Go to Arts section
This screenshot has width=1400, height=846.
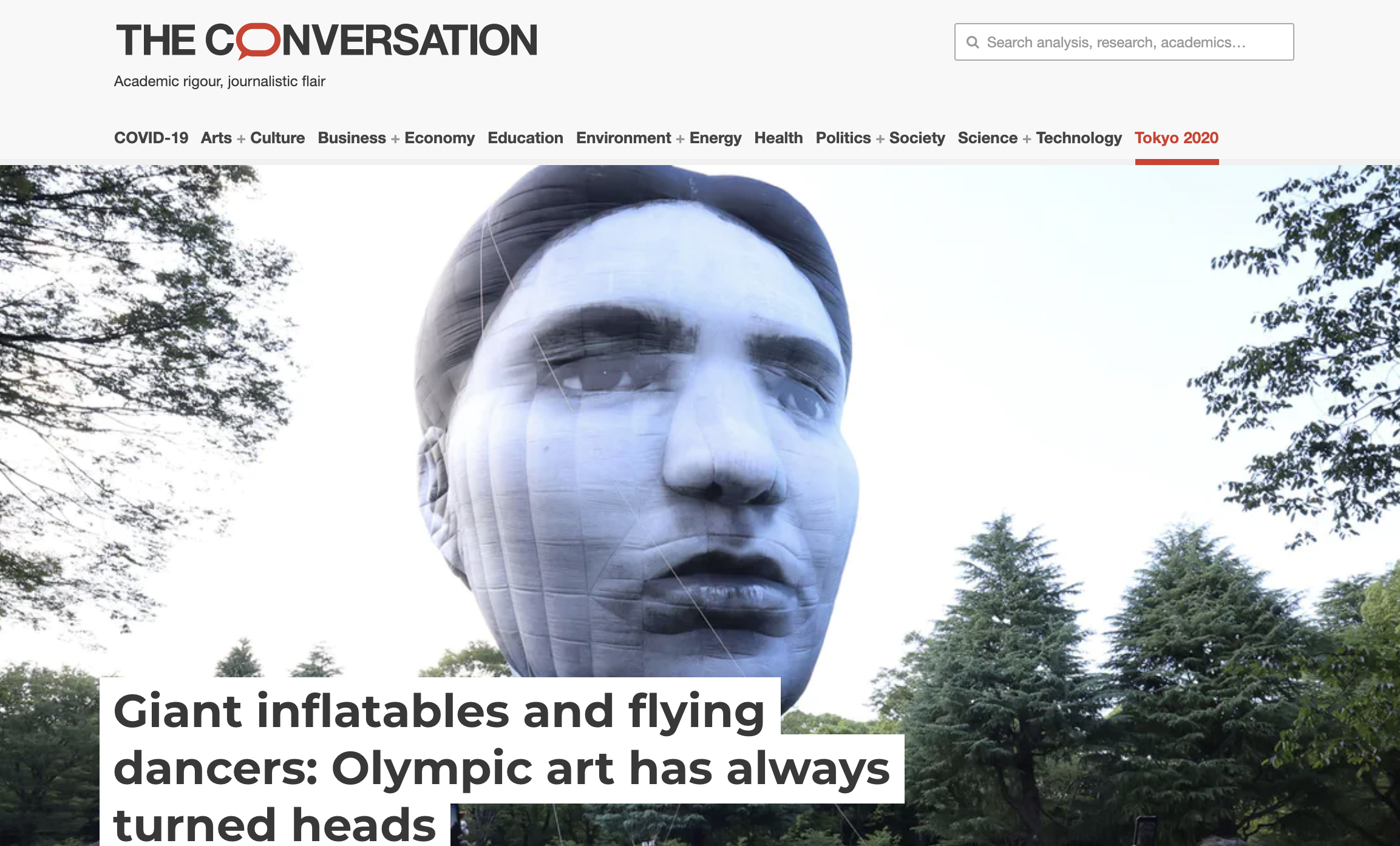pyautogui.click(x=216, y=138)
